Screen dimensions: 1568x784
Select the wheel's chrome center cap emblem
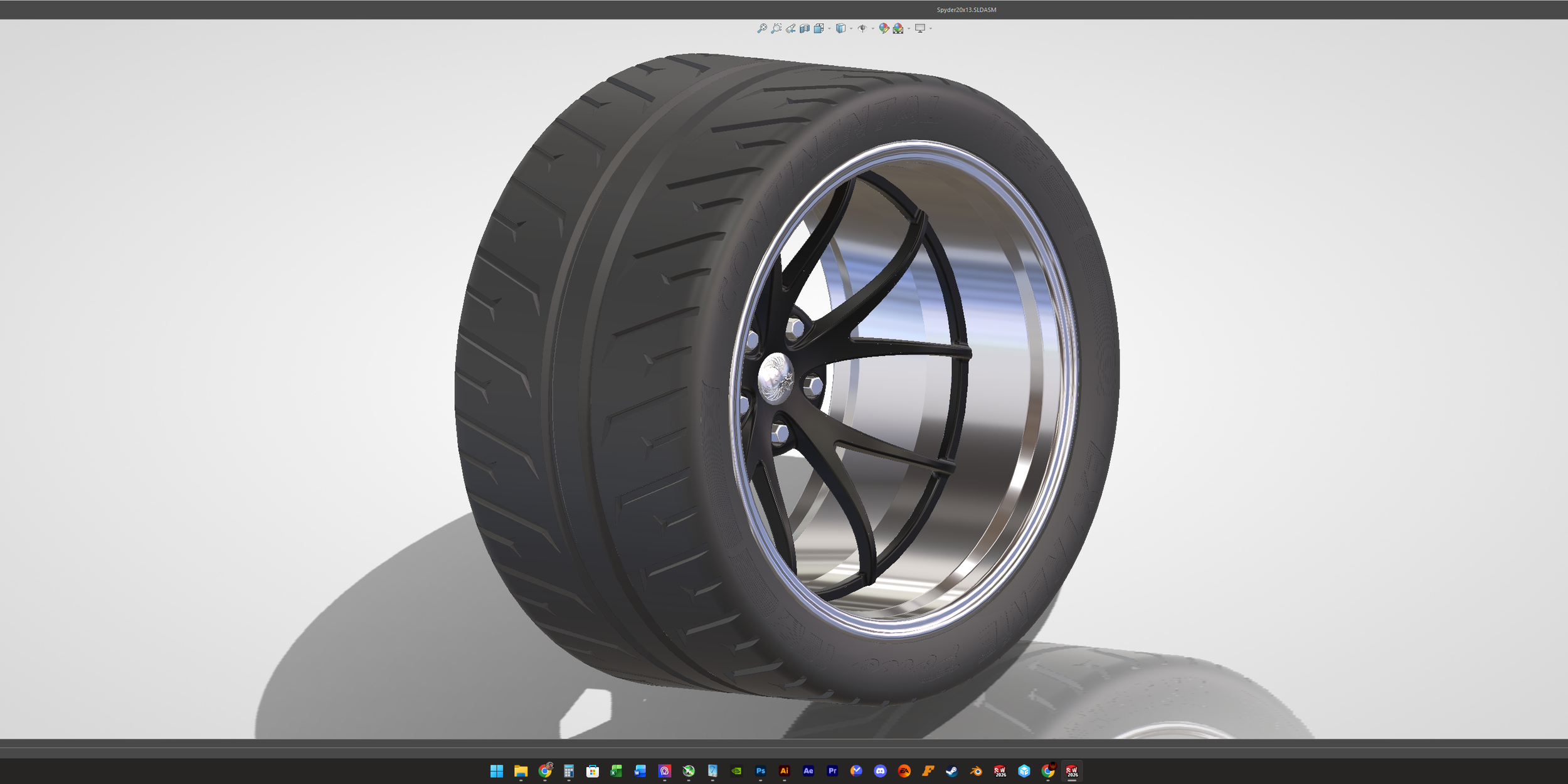[x=776, y=378]
